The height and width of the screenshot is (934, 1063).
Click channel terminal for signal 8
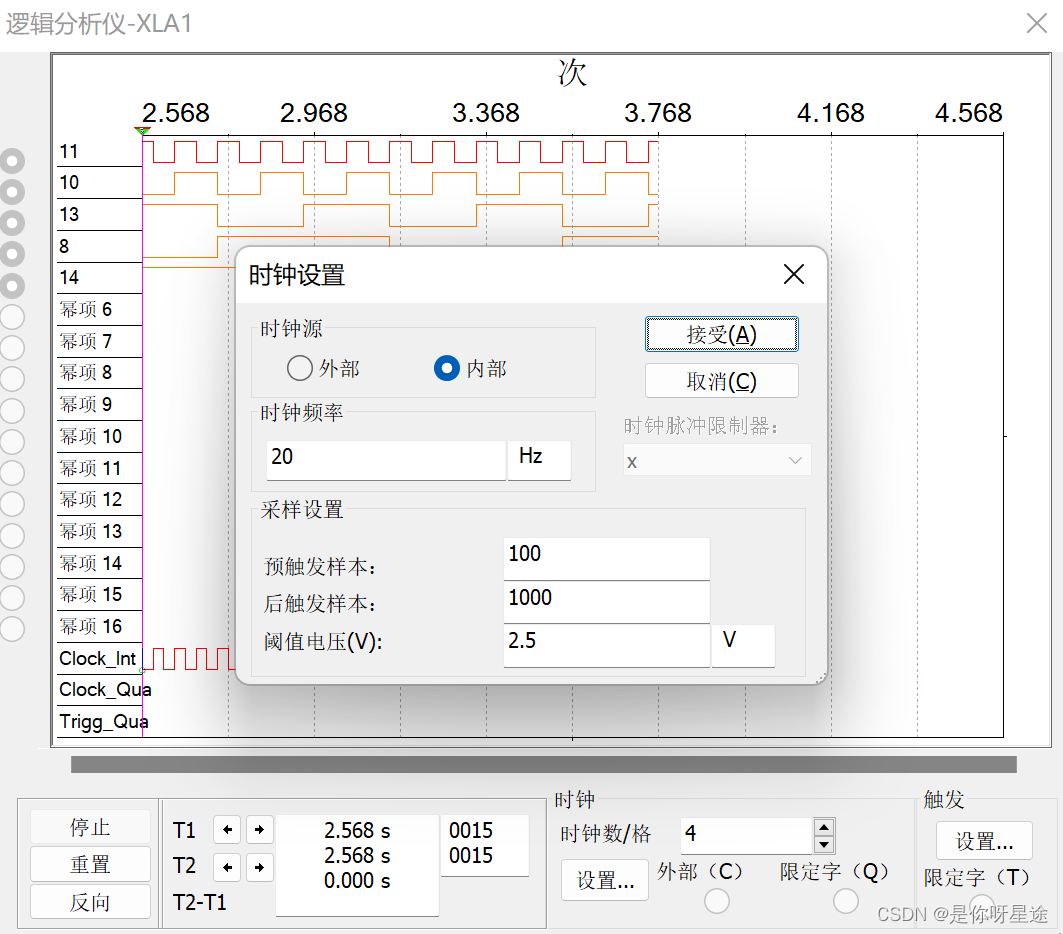coord(12,254)
